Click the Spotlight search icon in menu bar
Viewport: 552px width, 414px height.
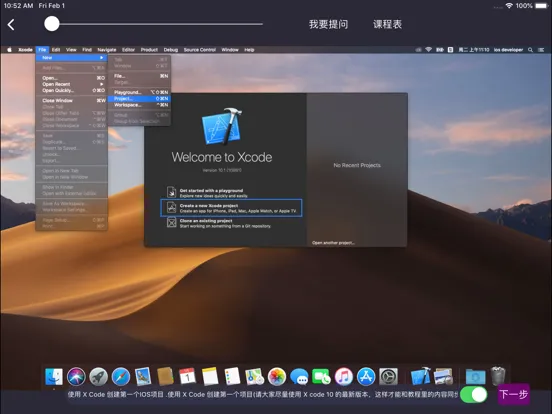(530, 50)
